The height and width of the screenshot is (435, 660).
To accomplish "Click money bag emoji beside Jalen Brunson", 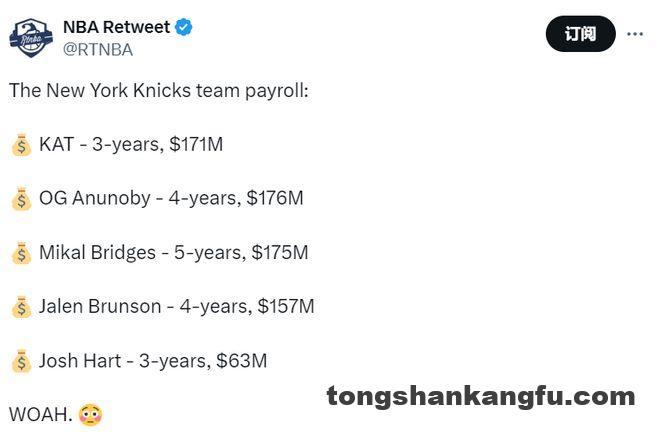I will [x=21, y=307].
